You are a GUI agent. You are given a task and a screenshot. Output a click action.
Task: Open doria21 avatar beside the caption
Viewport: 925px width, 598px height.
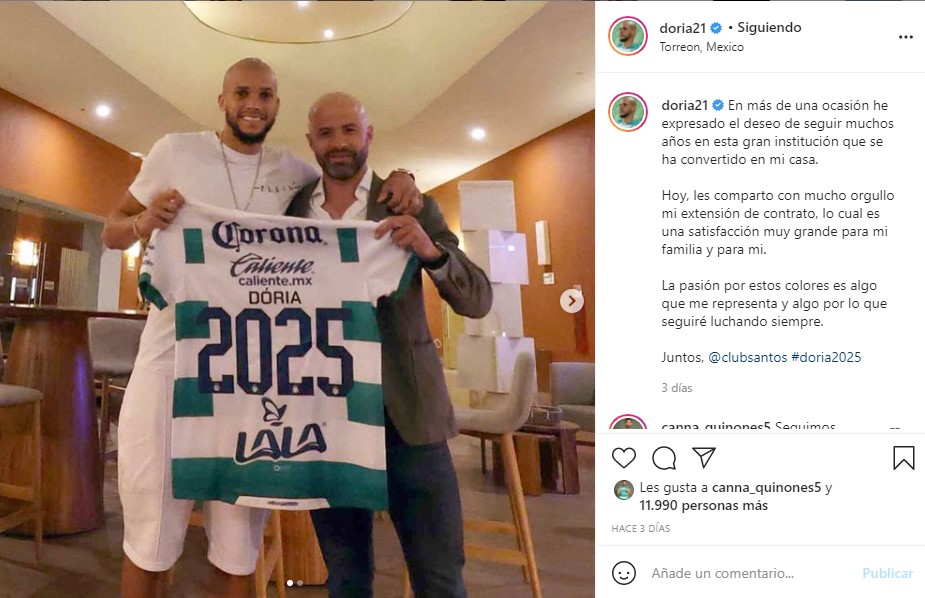628,111
